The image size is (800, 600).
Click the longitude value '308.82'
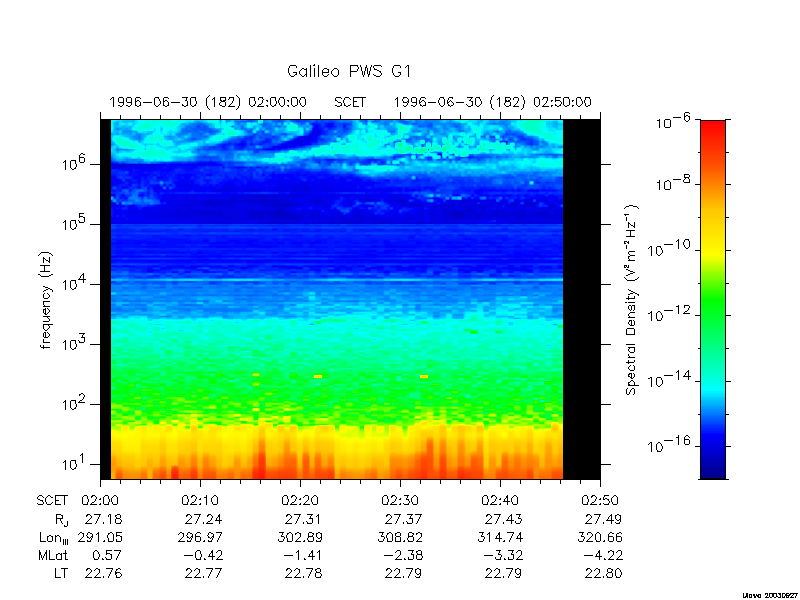pyautogui.click(x=400, y=537)
